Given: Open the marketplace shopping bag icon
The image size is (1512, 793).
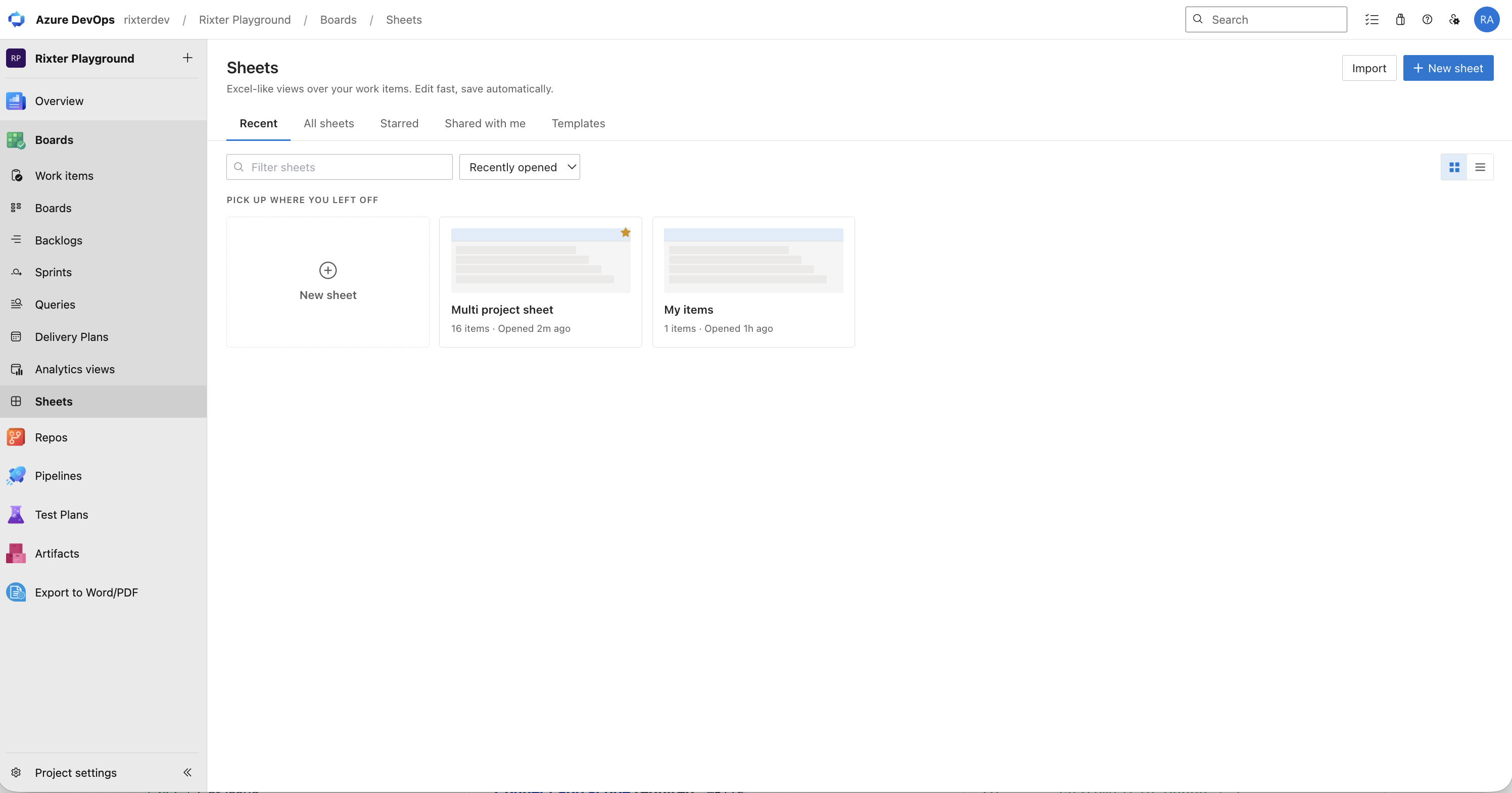Looking at the screenshot, I should pos(1400,19).
